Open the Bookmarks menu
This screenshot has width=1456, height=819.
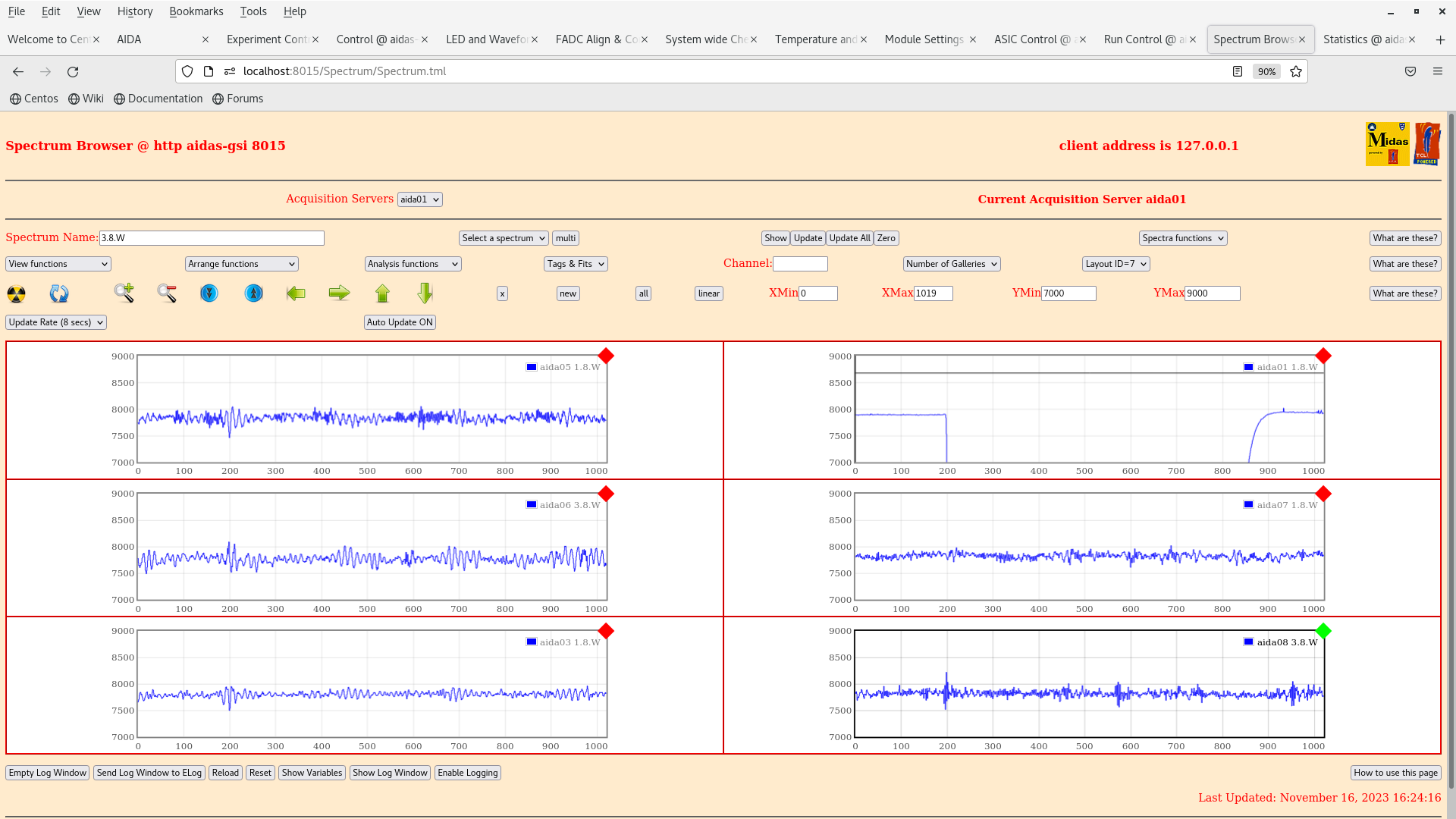196,11
